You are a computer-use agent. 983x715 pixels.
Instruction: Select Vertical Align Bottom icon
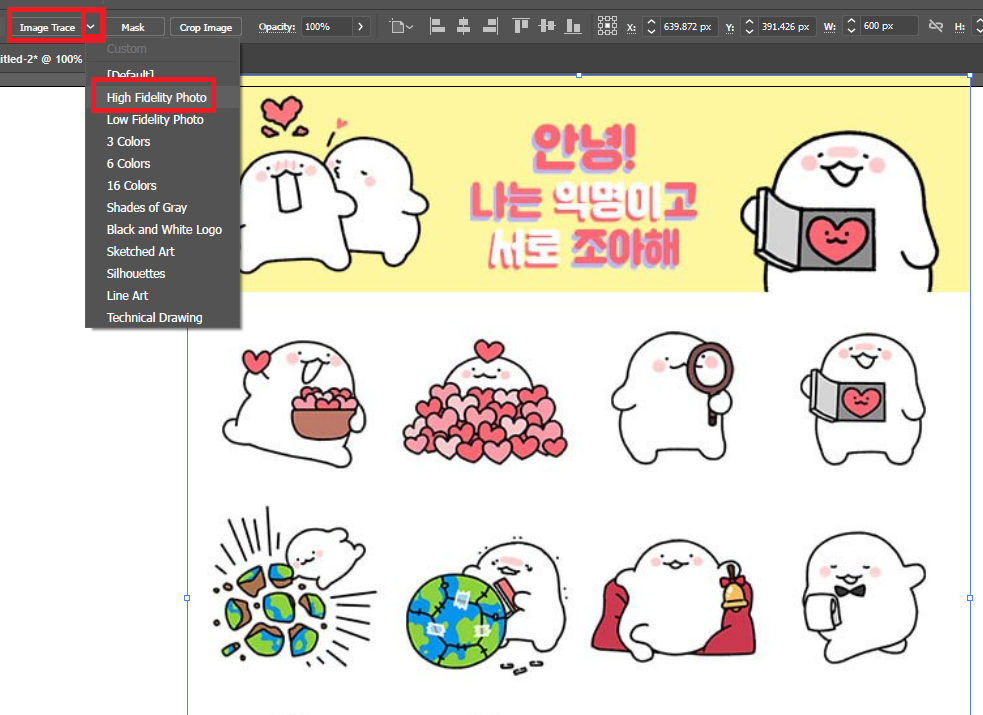(573, 26)
